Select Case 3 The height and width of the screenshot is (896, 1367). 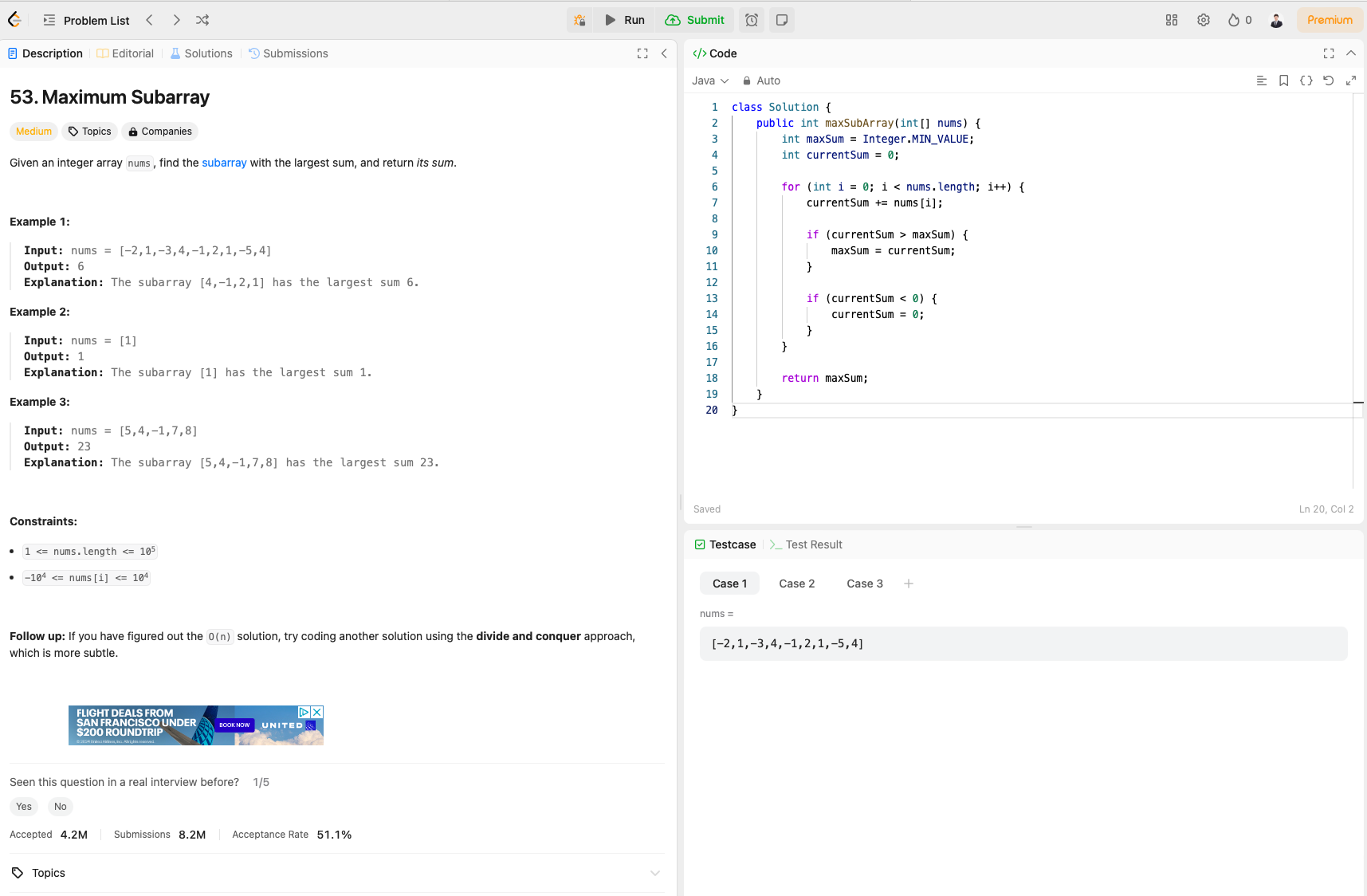tap(865, 584)
